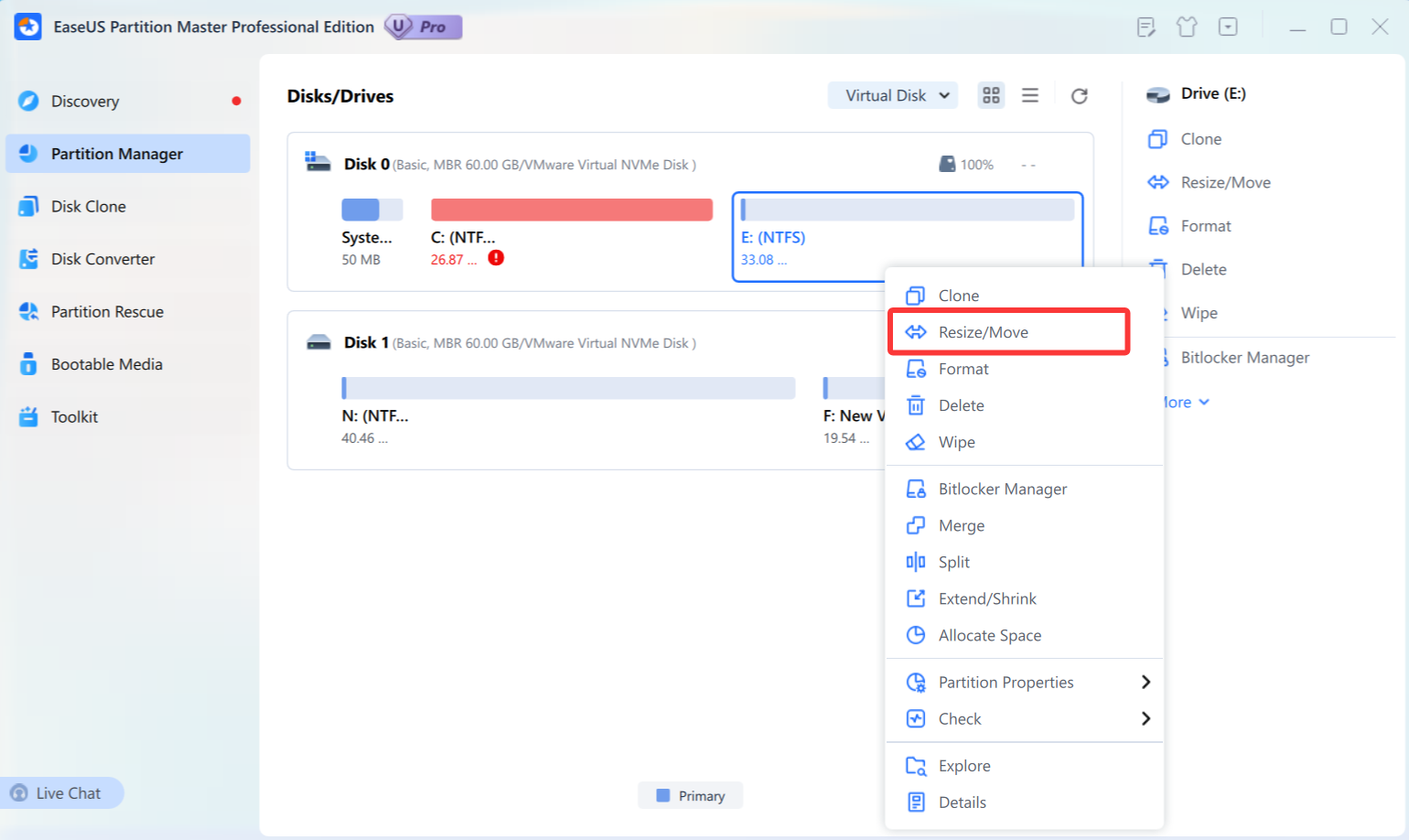The image size is (1409, 840).
Task: Choose Explore in the context menu
Action: tap(1025, 765)
